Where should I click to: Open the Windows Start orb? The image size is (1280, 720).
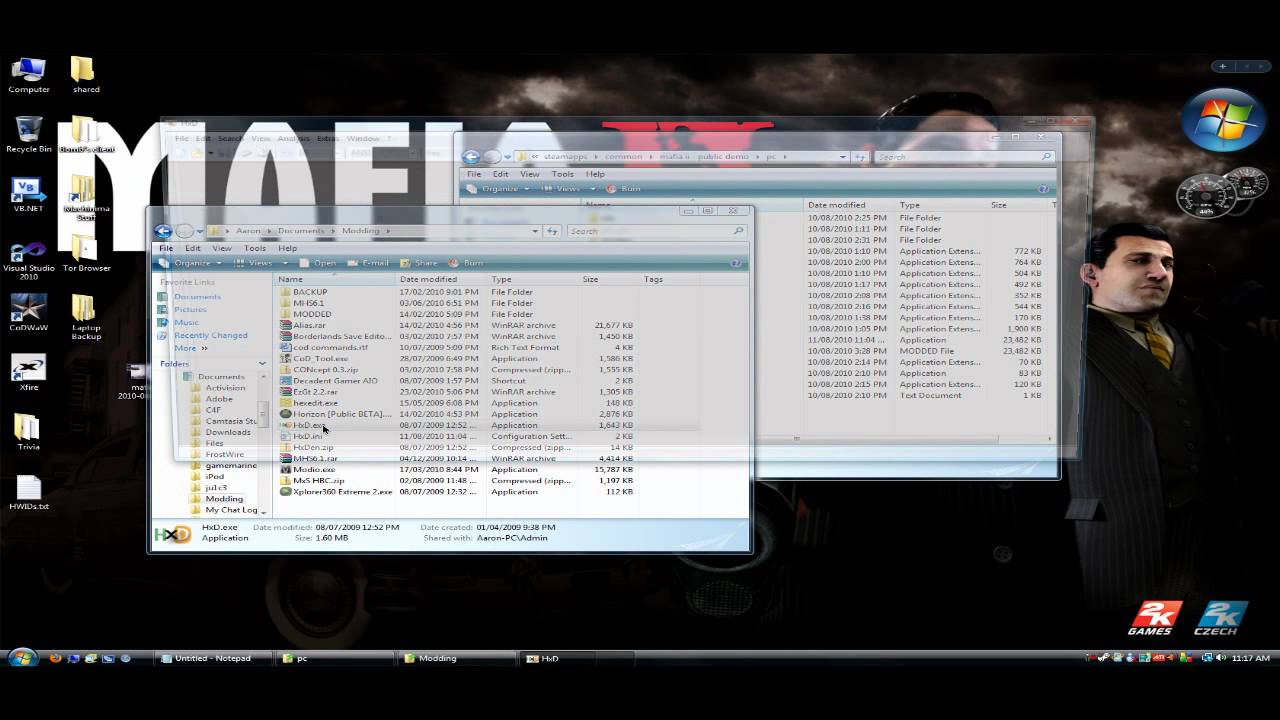(x=21, y=658)
